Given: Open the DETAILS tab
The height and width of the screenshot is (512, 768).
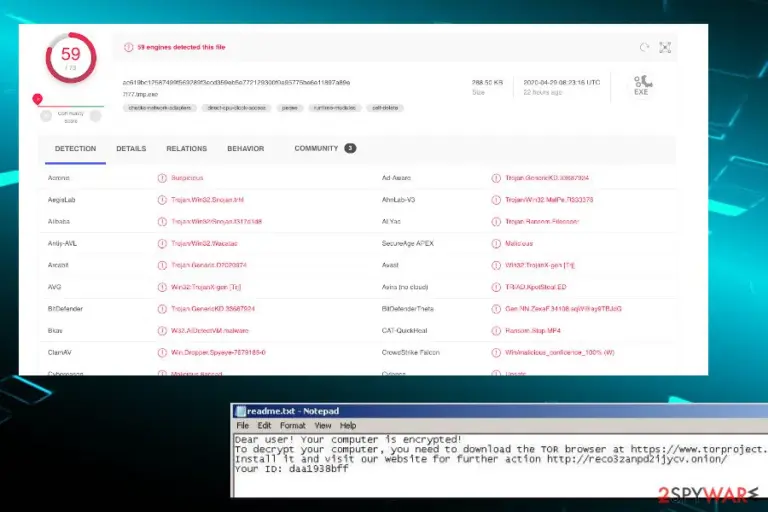Looking at the screenshot, I should pos(131,148).
